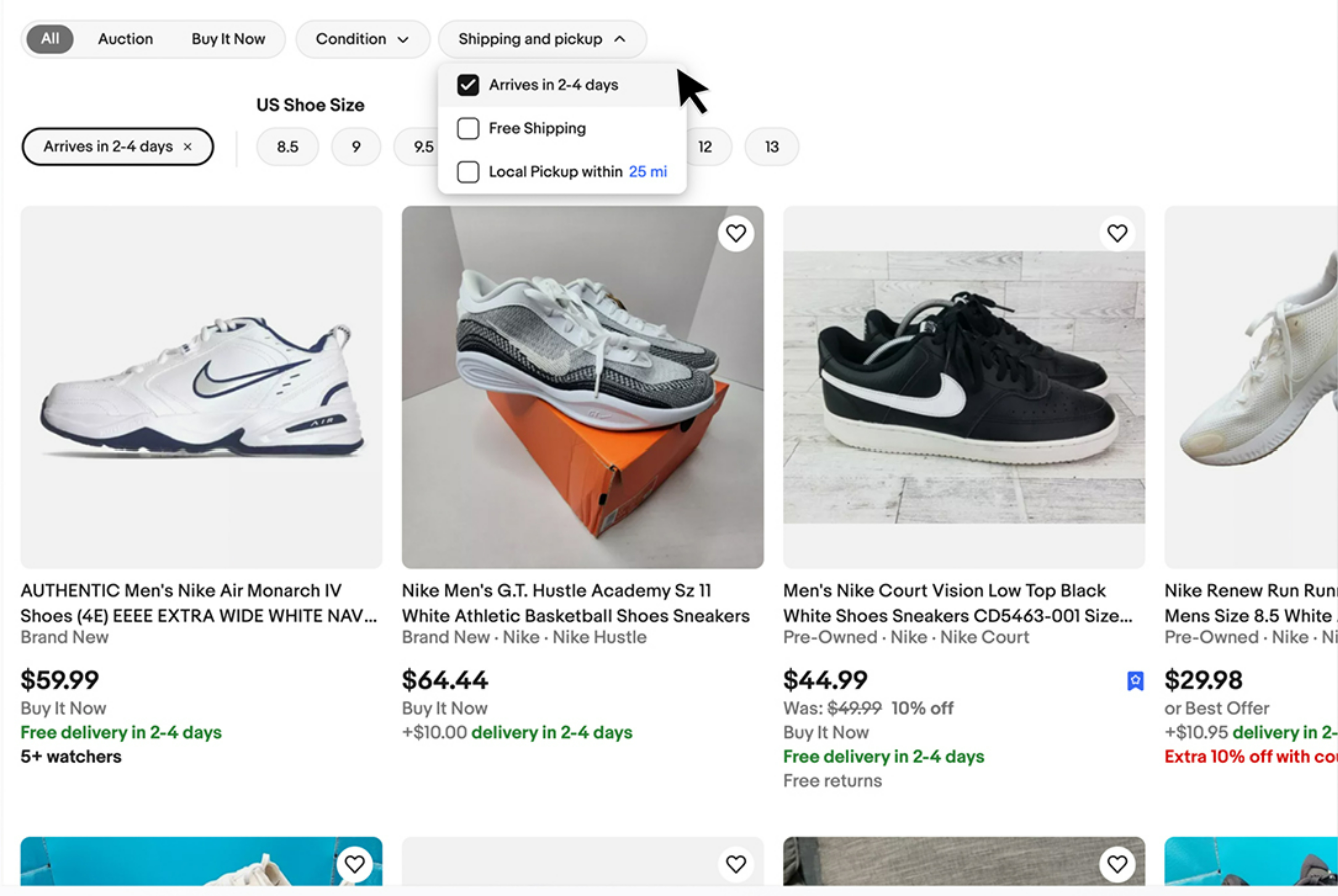Save the G.T. Hustle Academy shoe to watchlist
Screen dimensions: 1338x896
pyautogui.click(x=736, y=233)
